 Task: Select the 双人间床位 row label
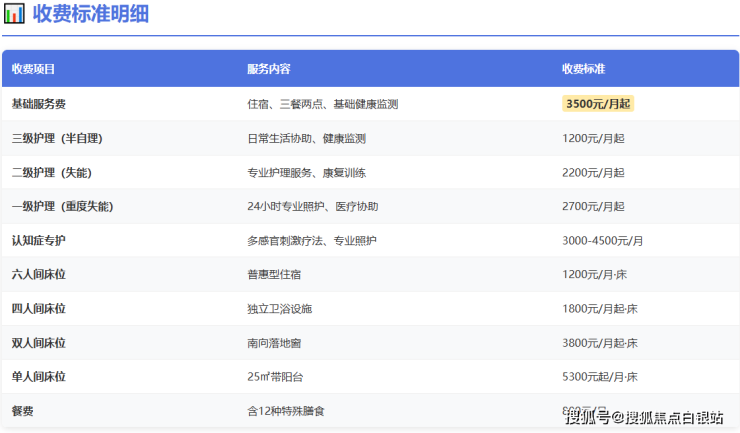click(39, 343)
